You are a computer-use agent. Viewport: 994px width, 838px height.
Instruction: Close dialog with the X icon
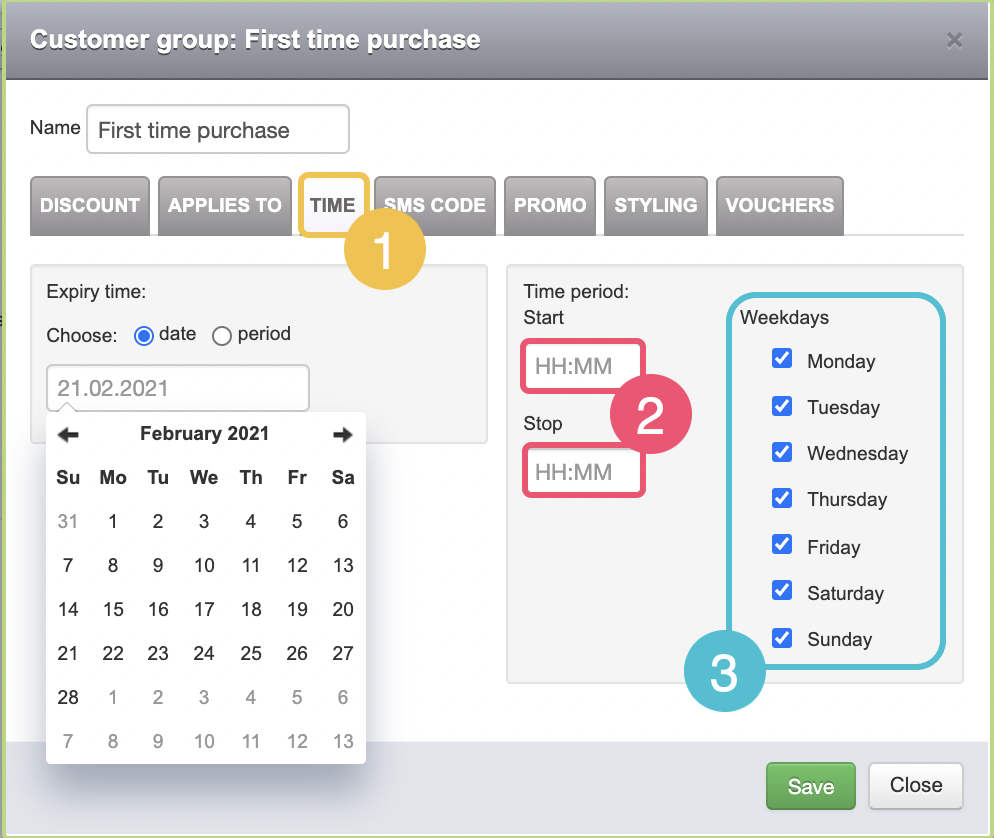click(x=954, y=41)
